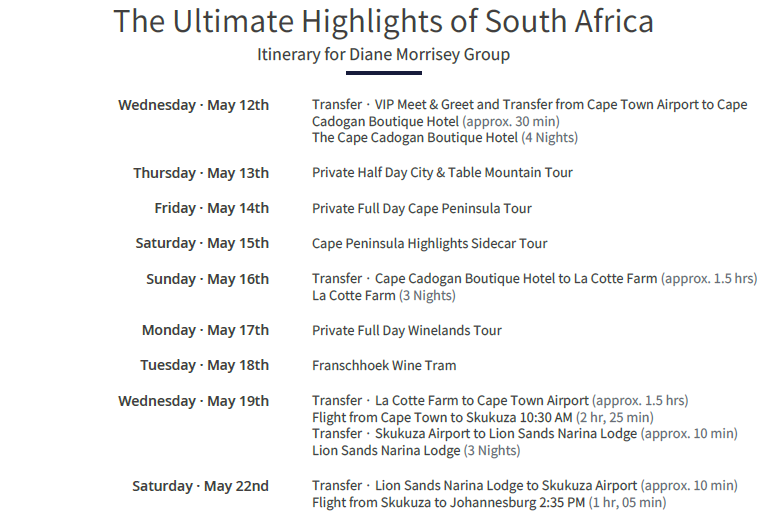The width and height of the screenshot is (766, 521).
Task: Open the Franschhoek Wine Tram entry
Action: pos(384,365)
